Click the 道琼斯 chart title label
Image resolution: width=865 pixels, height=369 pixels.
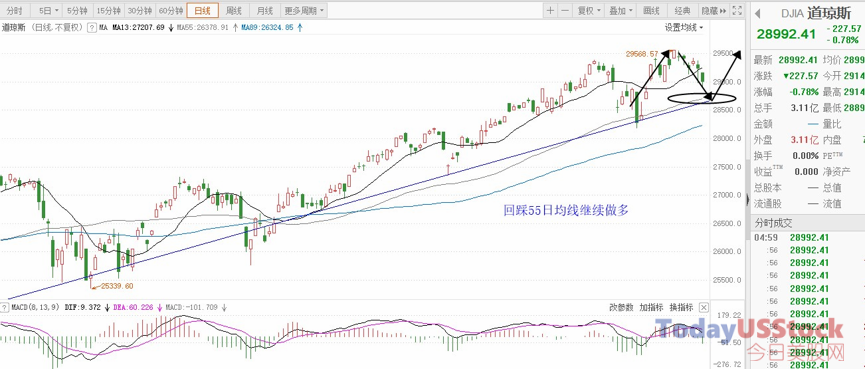pyautogui.click(x=15, y=27)
